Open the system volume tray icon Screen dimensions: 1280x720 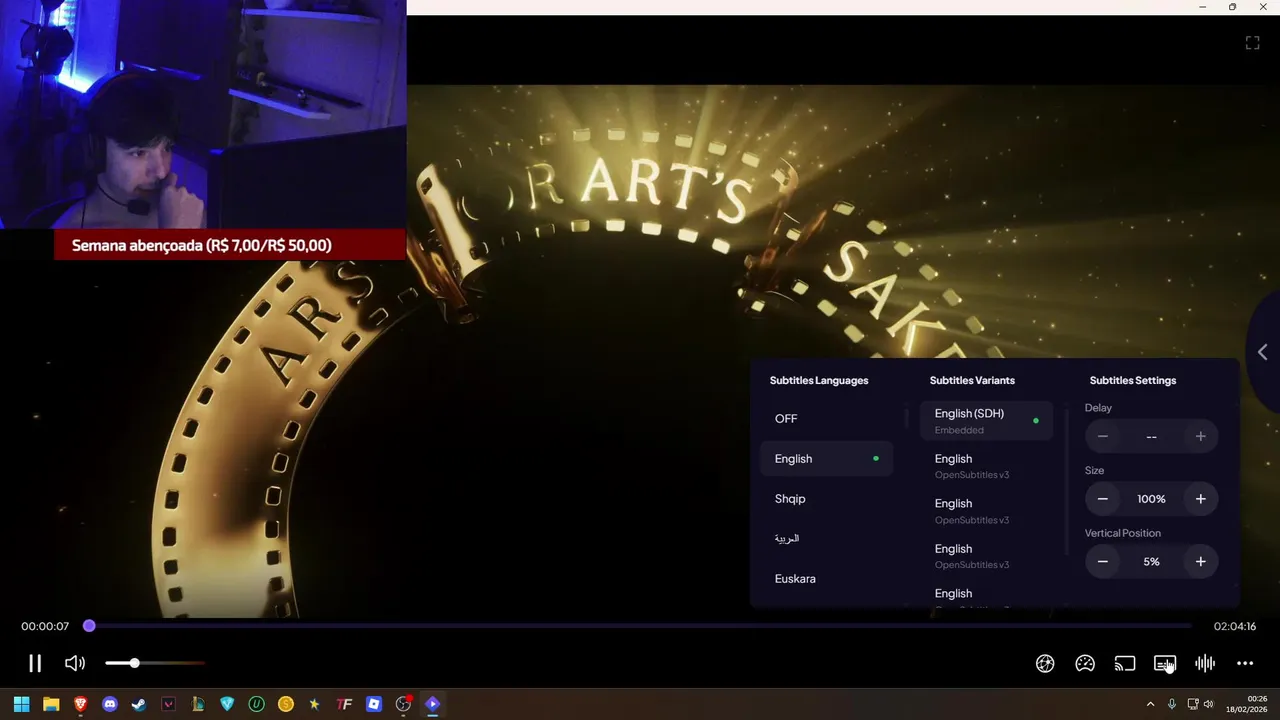coord(1208,704)
